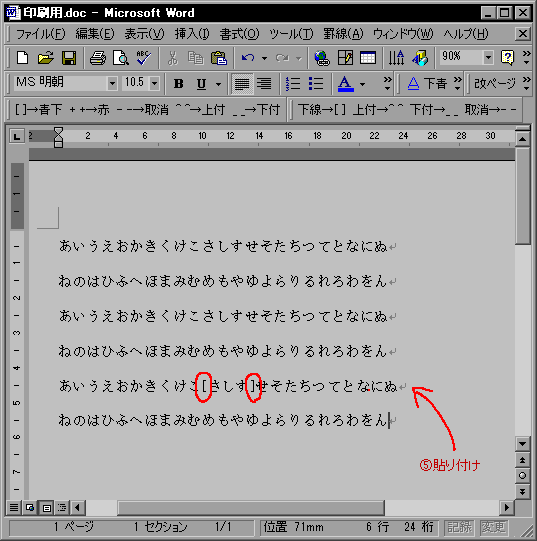The width and height of the screenshot is (537, 541).
Task: Click the 上付→^^ macro button
Action: coord(378,110)
